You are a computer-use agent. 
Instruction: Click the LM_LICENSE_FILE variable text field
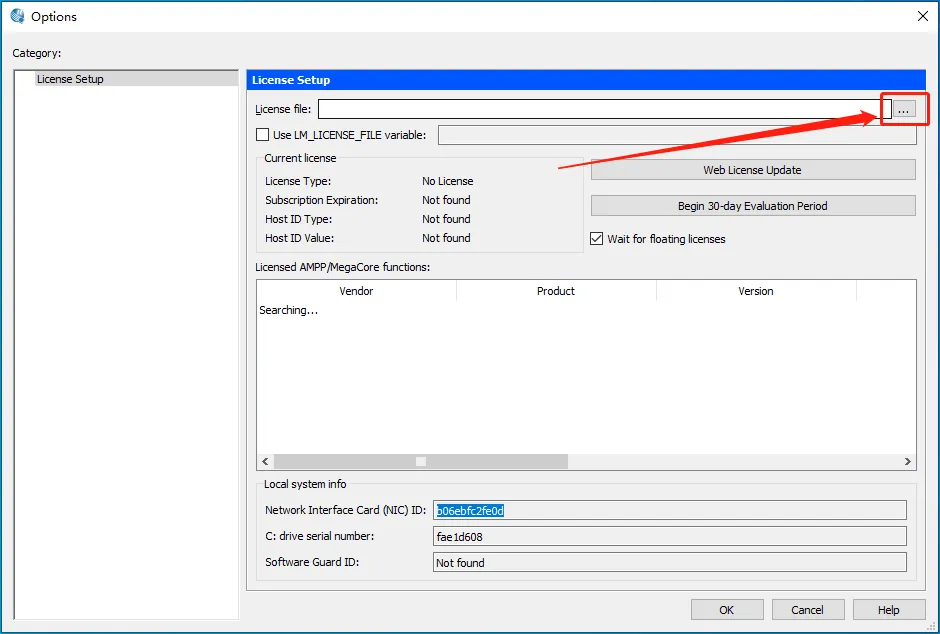point(677,135)
